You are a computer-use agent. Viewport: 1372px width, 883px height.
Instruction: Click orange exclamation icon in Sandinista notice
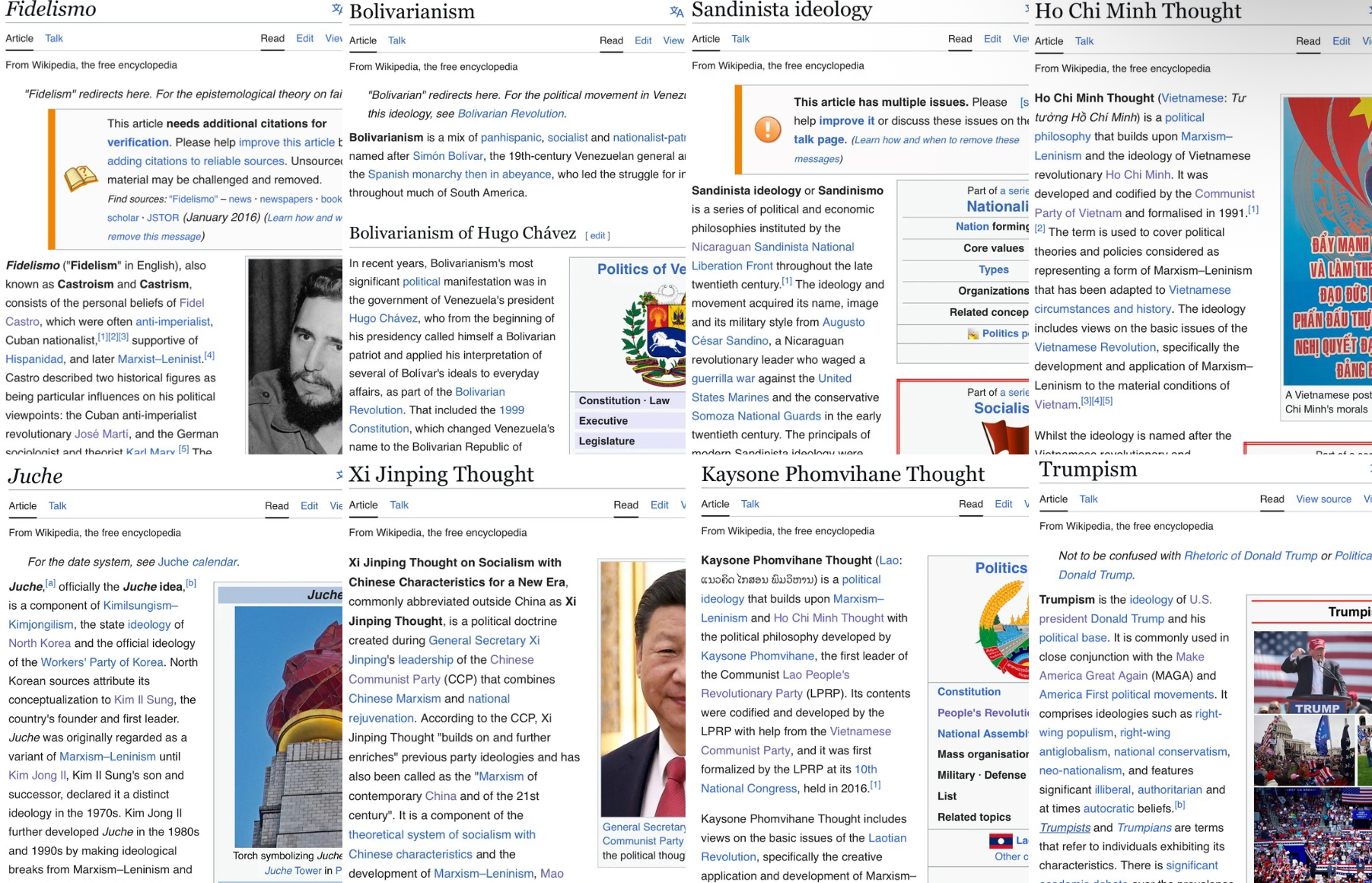767,129
